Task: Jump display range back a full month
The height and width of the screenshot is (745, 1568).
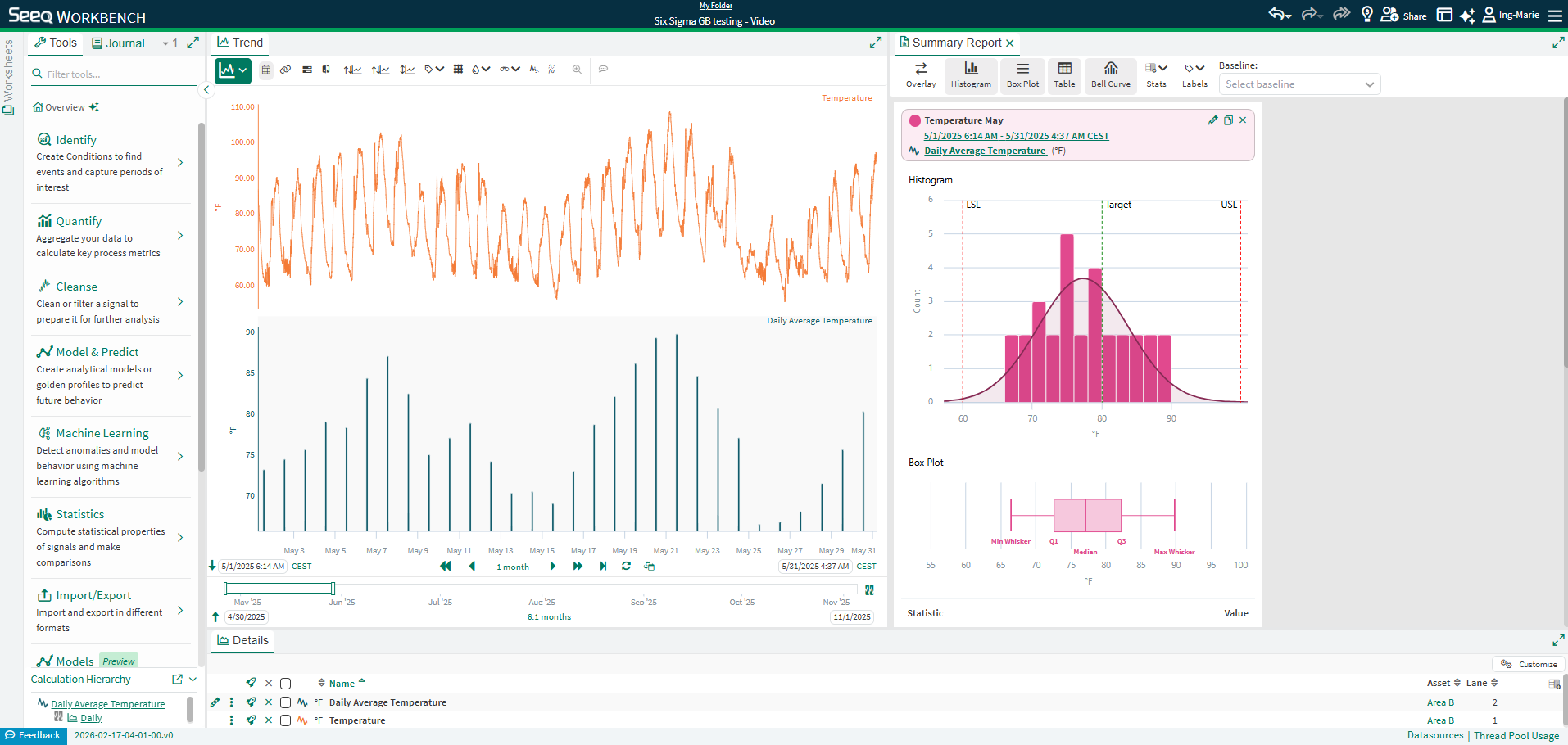Action: pyautogui.click(x=446, y=566)
